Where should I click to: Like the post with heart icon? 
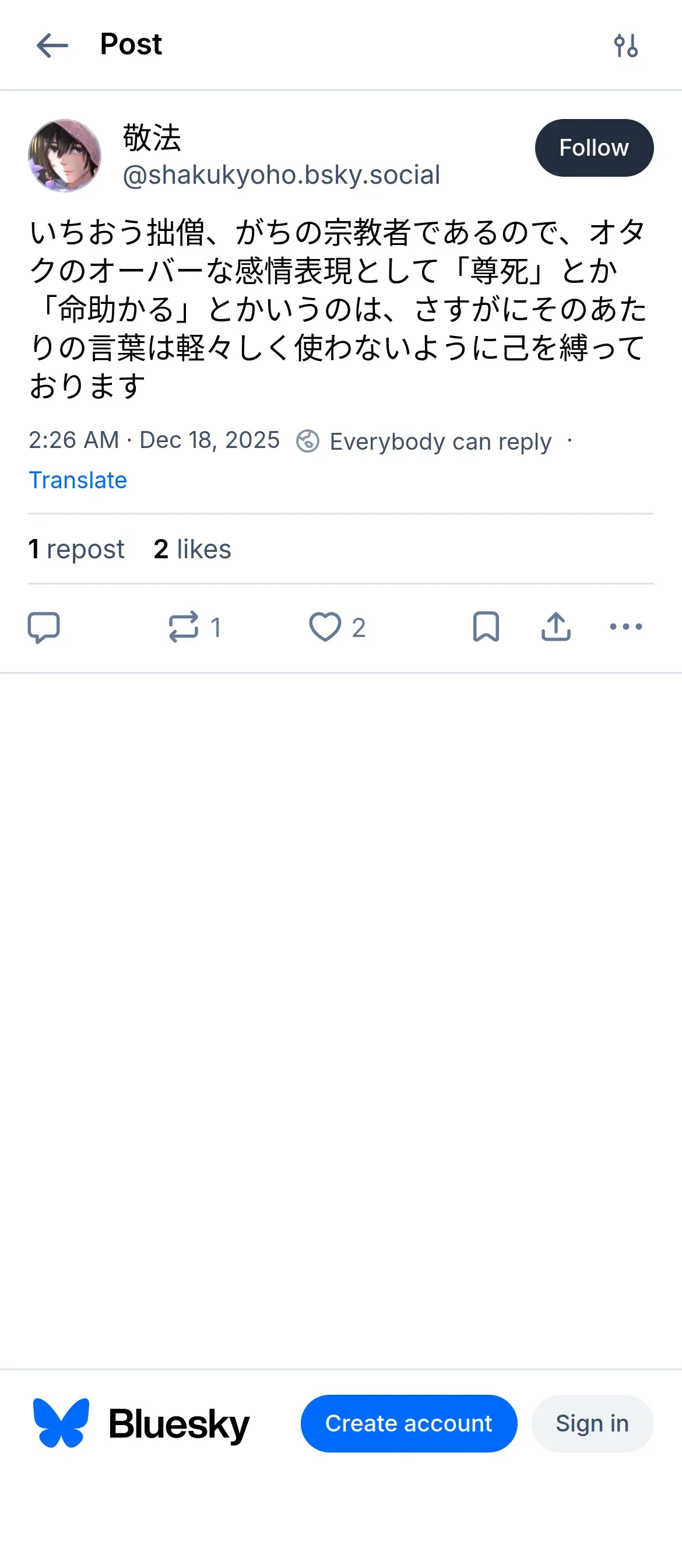pos(325,627)
